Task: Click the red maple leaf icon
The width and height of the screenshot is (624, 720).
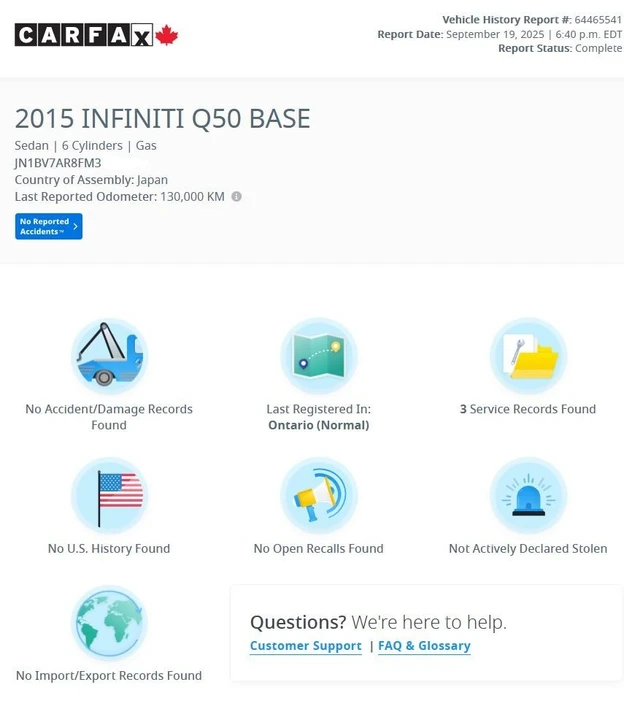Action: tap(166, 35)
